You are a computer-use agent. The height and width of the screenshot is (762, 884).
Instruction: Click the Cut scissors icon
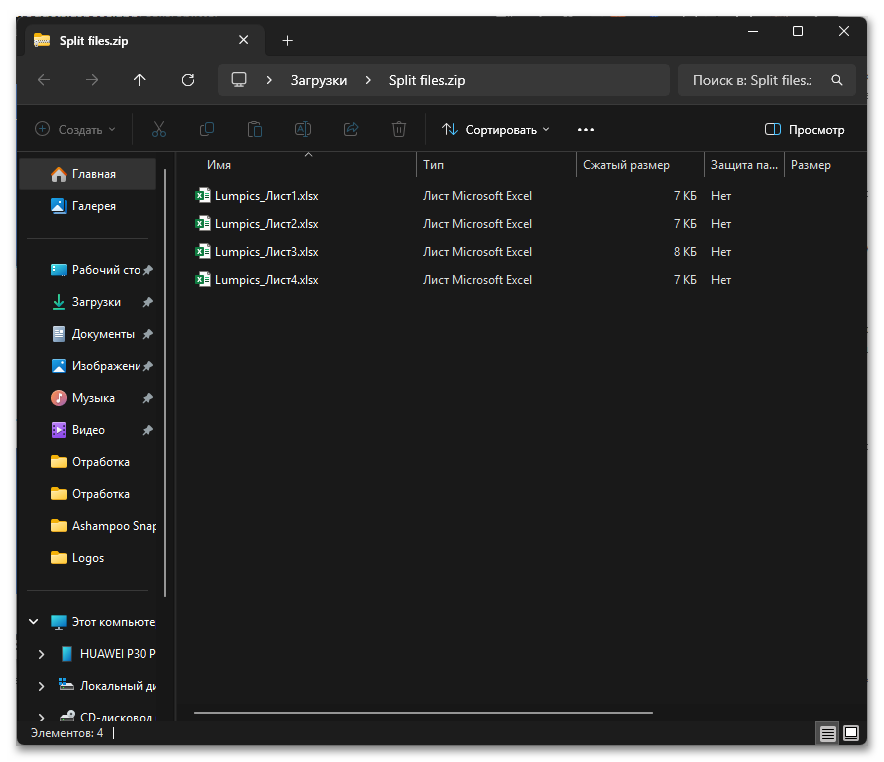(159, 129)
